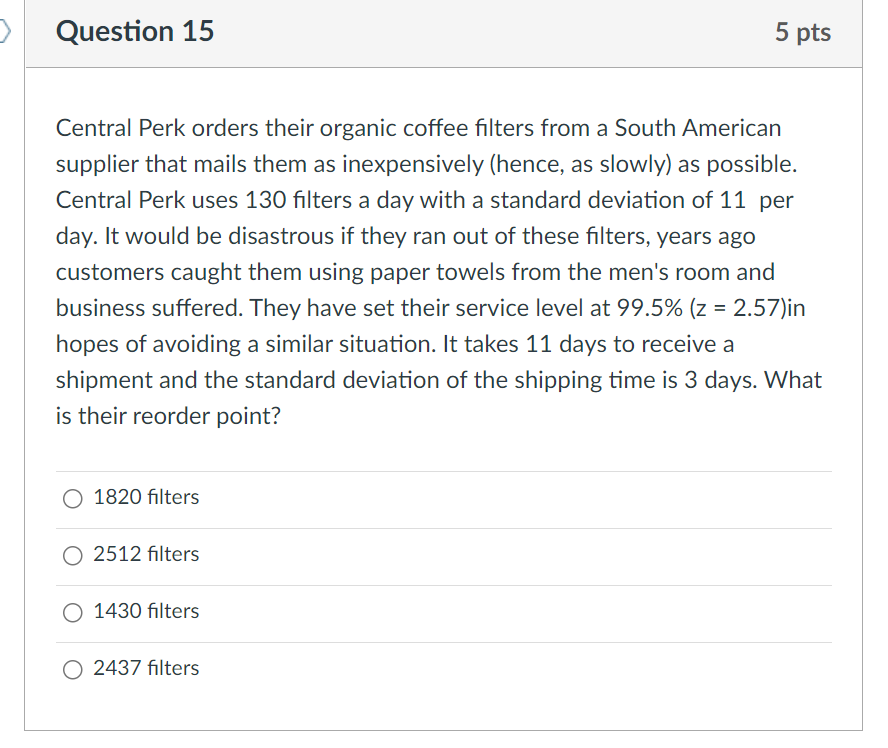Choose the answer labeled 2437 filters
The height and width of the screenshot is (748, 888).
tap(145, 668)
